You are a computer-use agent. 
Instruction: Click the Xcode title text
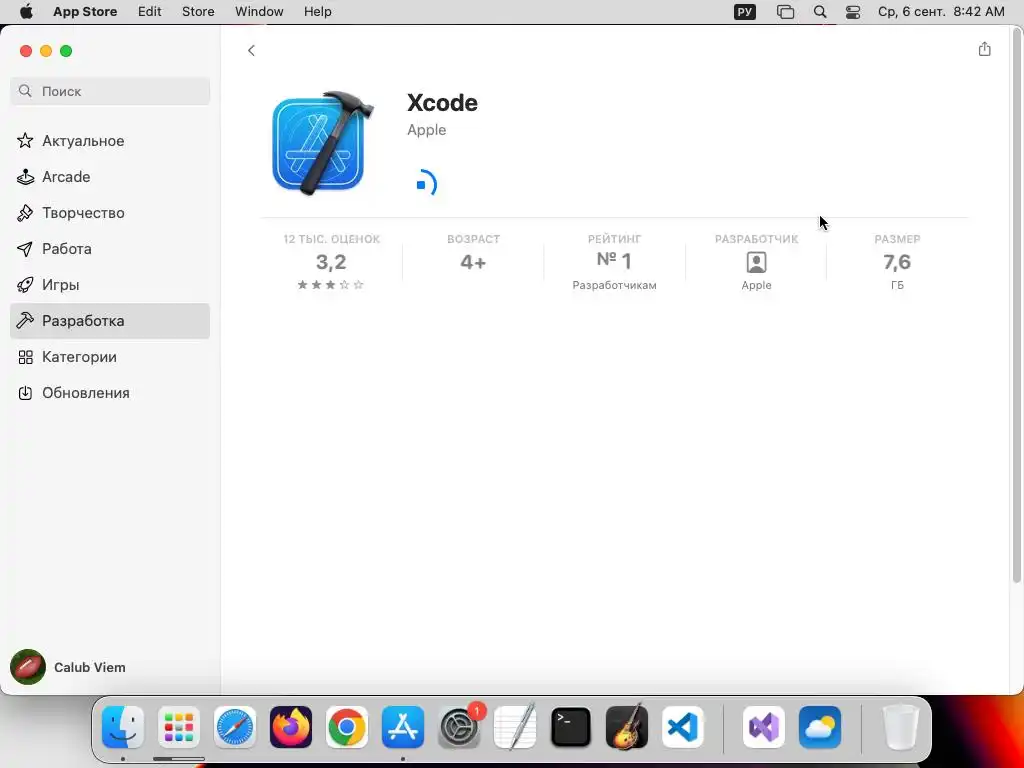(x=442, y=103)
